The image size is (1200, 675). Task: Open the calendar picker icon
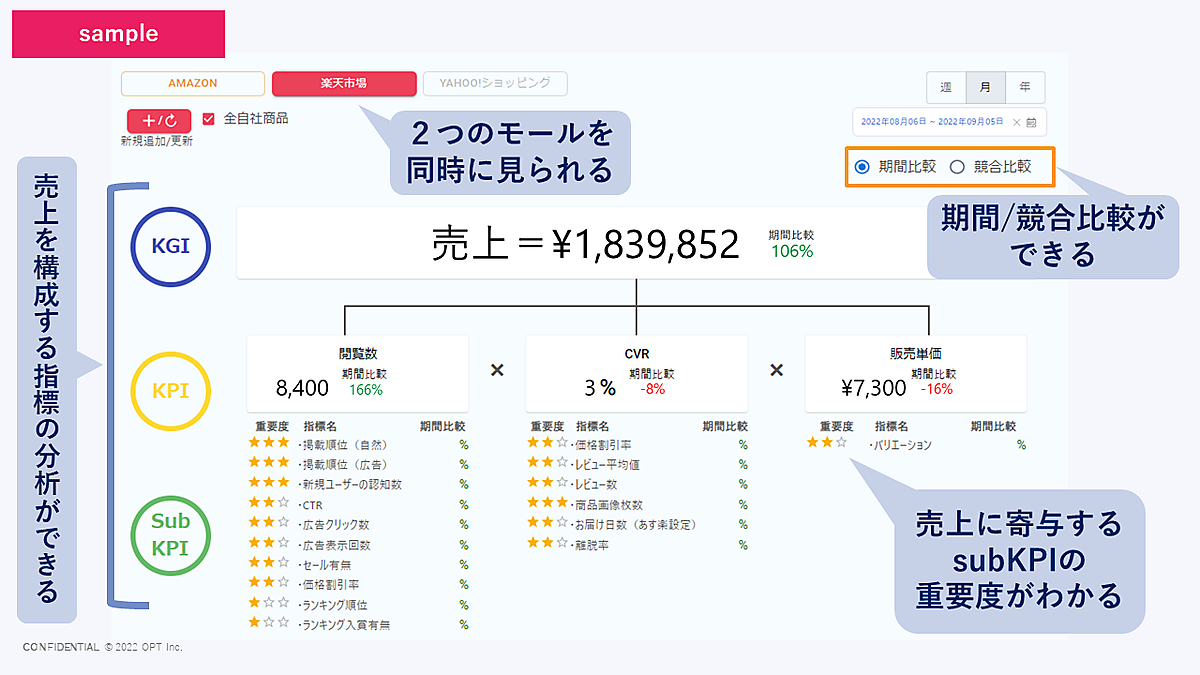(x=1031, y=122)
